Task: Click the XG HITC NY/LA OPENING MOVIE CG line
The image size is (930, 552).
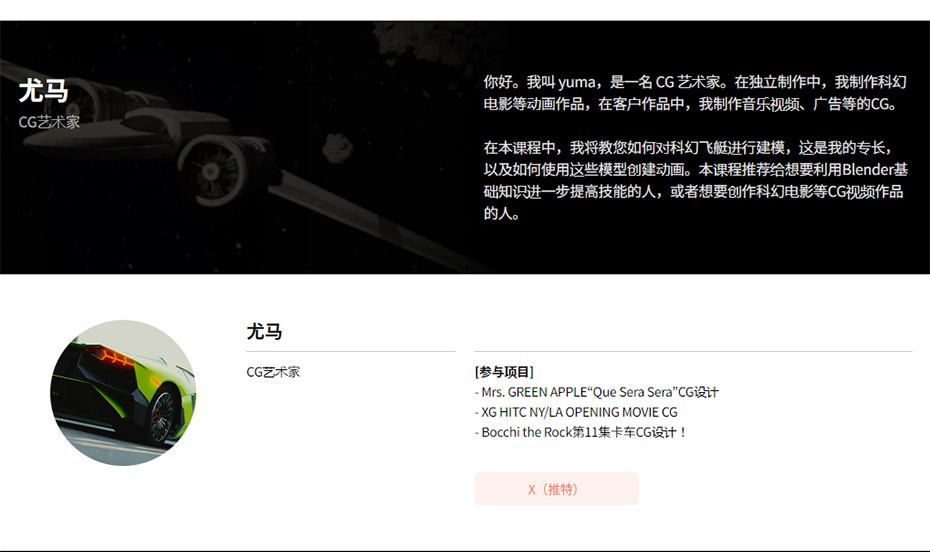Action: (576, 412)
